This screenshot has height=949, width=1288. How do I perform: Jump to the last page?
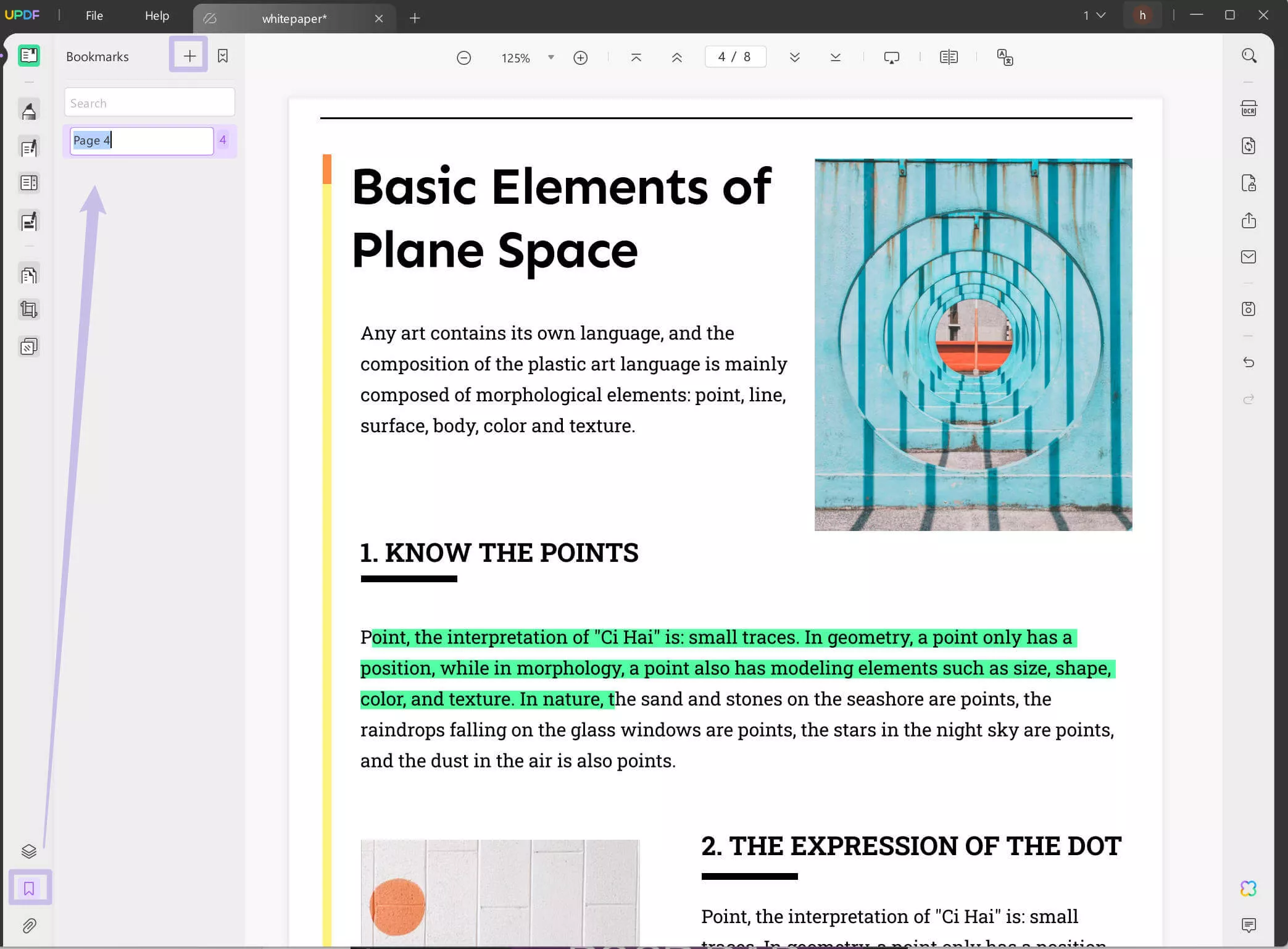[x=835, y=57]
